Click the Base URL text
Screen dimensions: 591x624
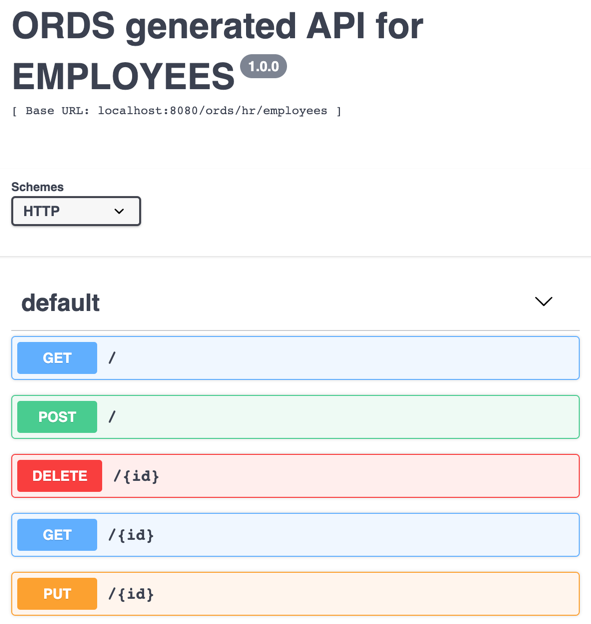(177, 111)
